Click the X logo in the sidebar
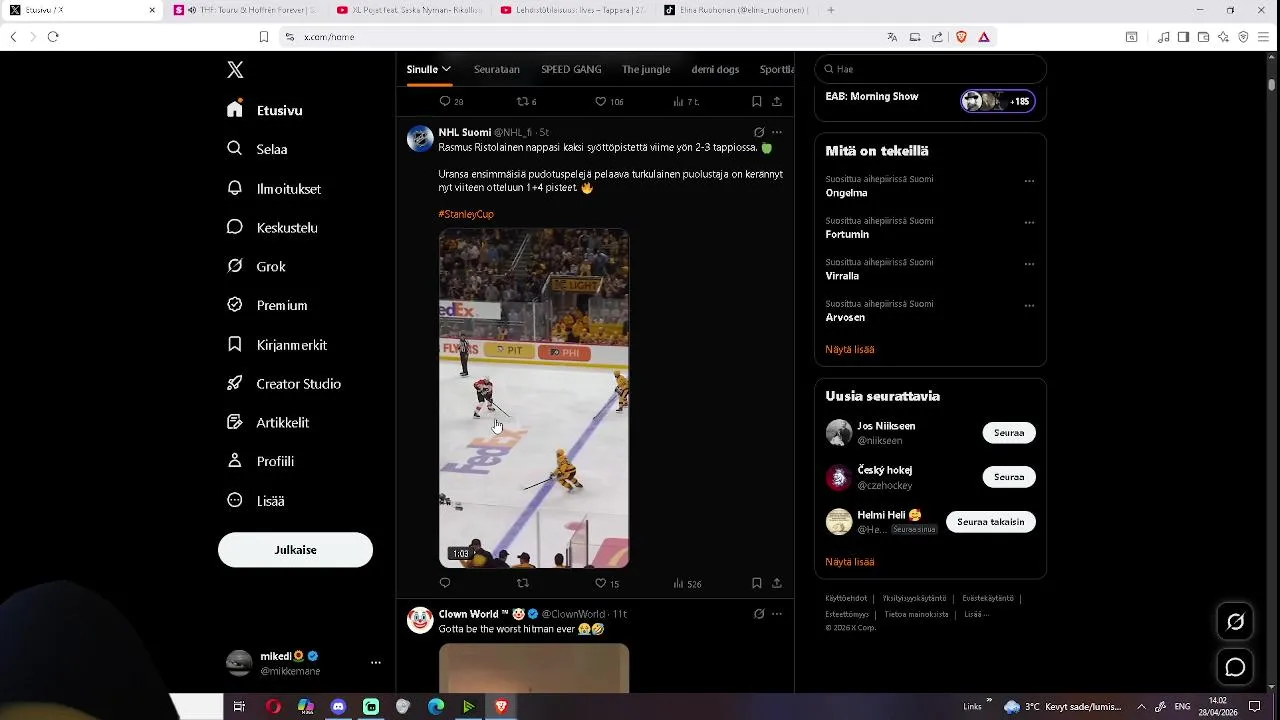The image size is (1280, 720). pos(235,70)
